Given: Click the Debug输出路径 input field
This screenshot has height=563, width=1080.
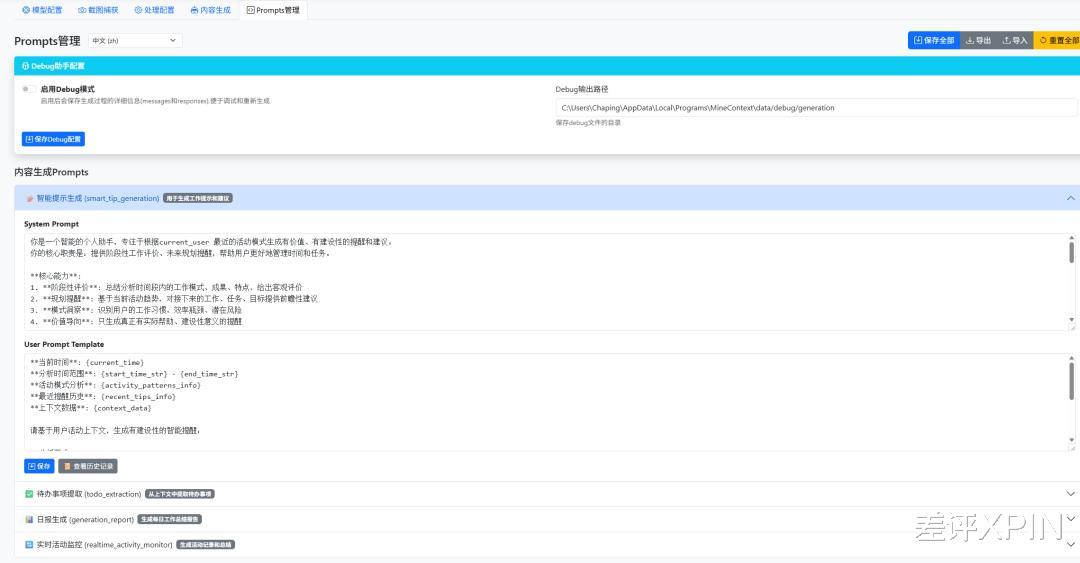Looking at the screenshot, I should click(816, 108).
